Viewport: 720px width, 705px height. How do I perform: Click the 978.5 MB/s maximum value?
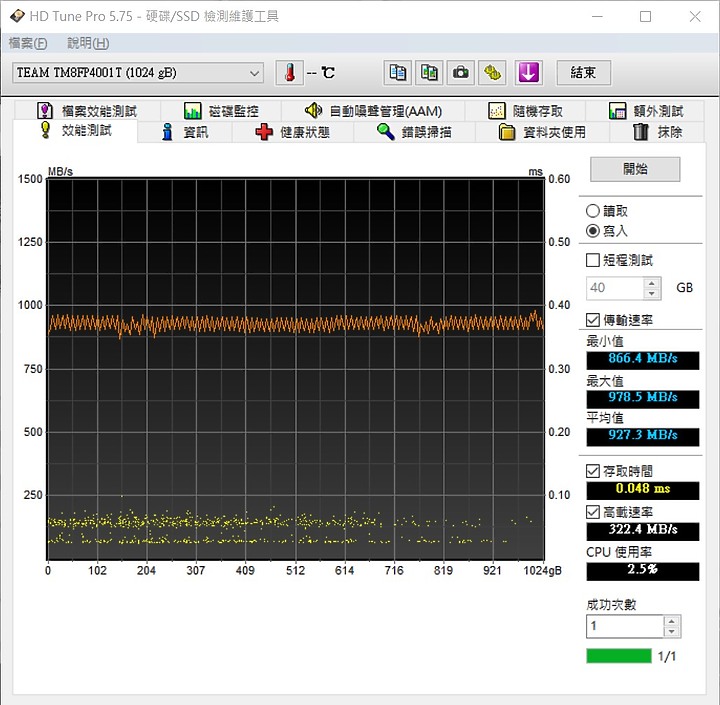[642, 397]
